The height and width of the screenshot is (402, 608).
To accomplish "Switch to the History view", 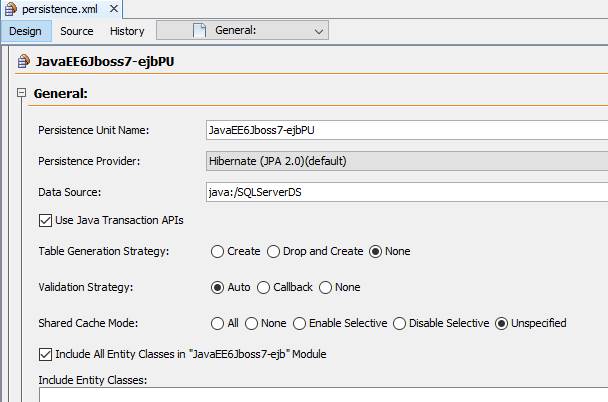I will (127, 31).
